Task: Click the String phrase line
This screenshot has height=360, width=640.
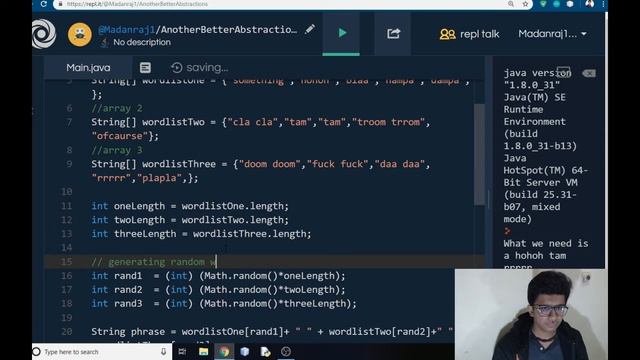Action: pos(272,331)
